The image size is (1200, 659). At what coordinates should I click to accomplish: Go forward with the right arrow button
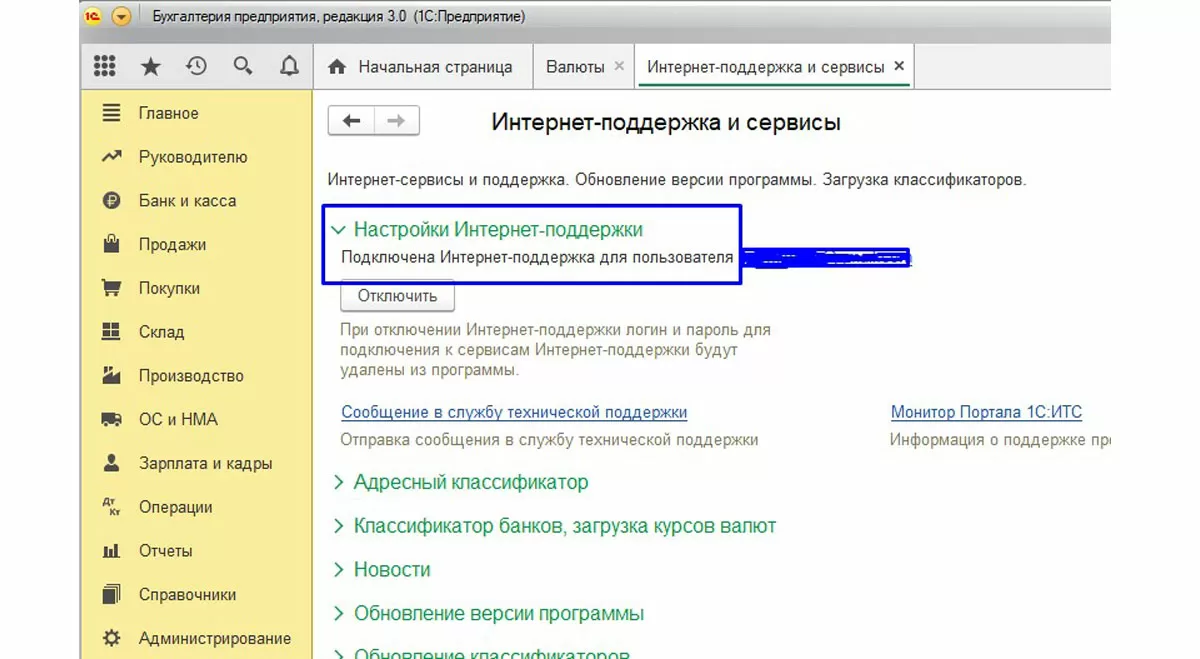pyautogui.click(x=397, y=121)
